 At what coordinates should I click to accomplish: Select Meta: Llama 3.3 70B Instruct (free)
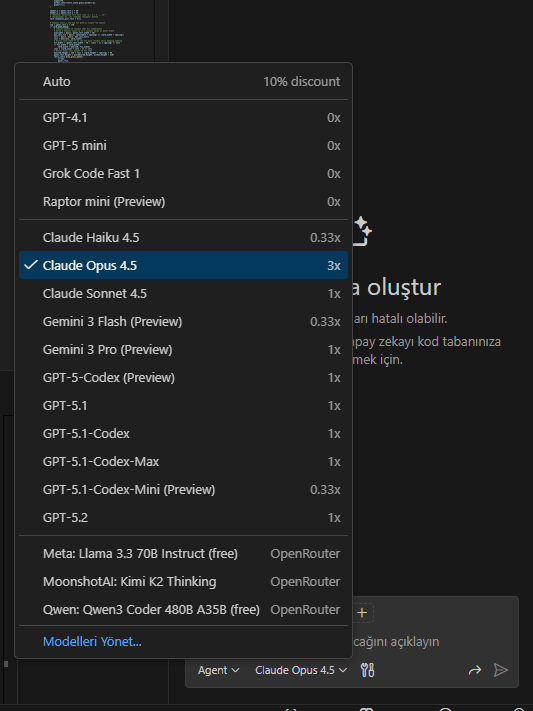click(183, 554)
